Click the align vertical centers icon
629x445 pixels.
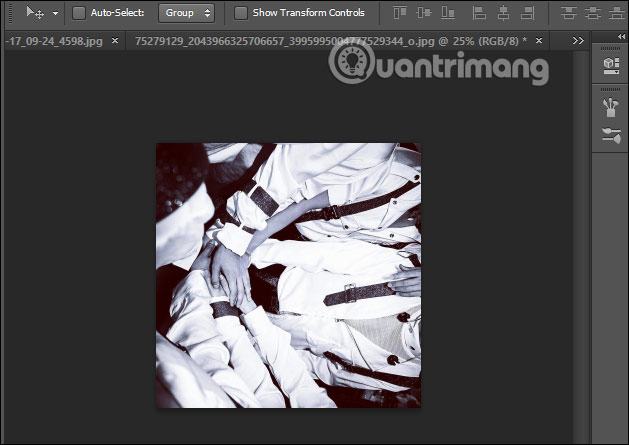(424, 13)
